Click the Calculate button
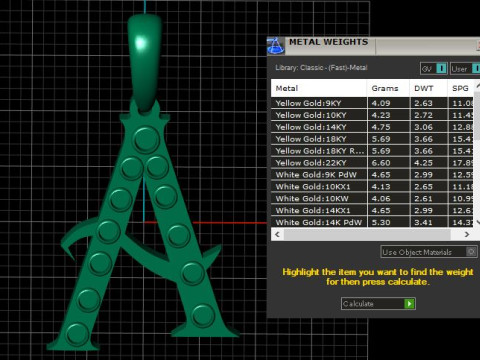The width and height of the screenshot is (480, 360). pyautogui.click(x=378, y=304)
